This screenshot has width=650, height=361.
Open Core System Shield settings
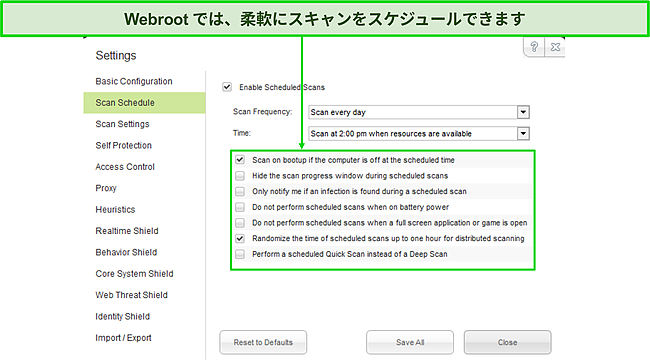pyautogui.click(x=134, y=274)
